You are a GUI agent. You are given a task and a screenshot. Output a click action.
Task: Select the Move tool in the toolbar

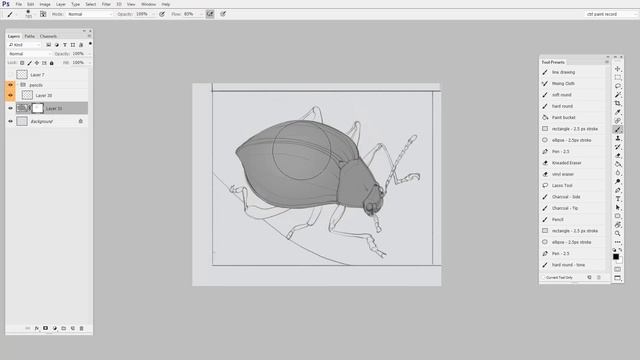[x=618, y=69]
